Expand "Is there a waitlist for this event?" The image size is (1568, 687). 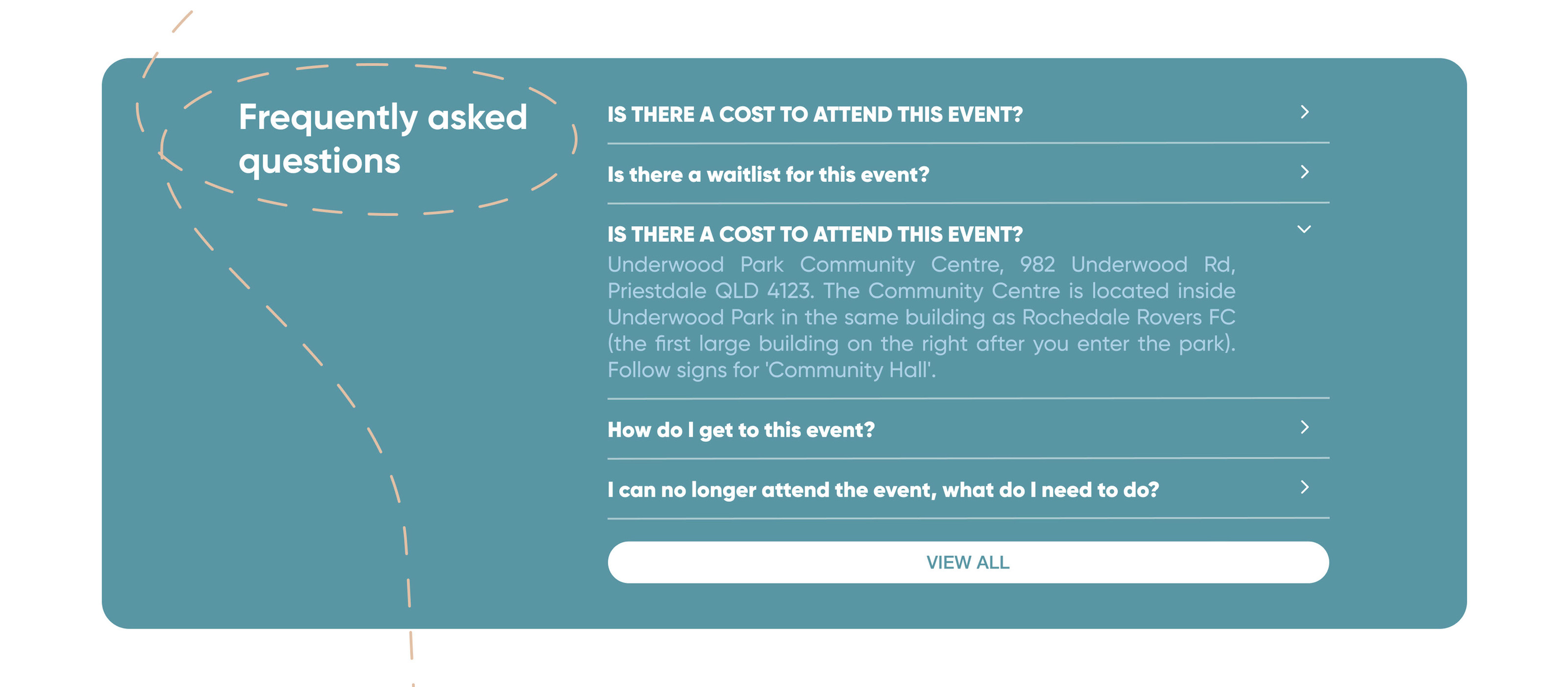point(768,175)
